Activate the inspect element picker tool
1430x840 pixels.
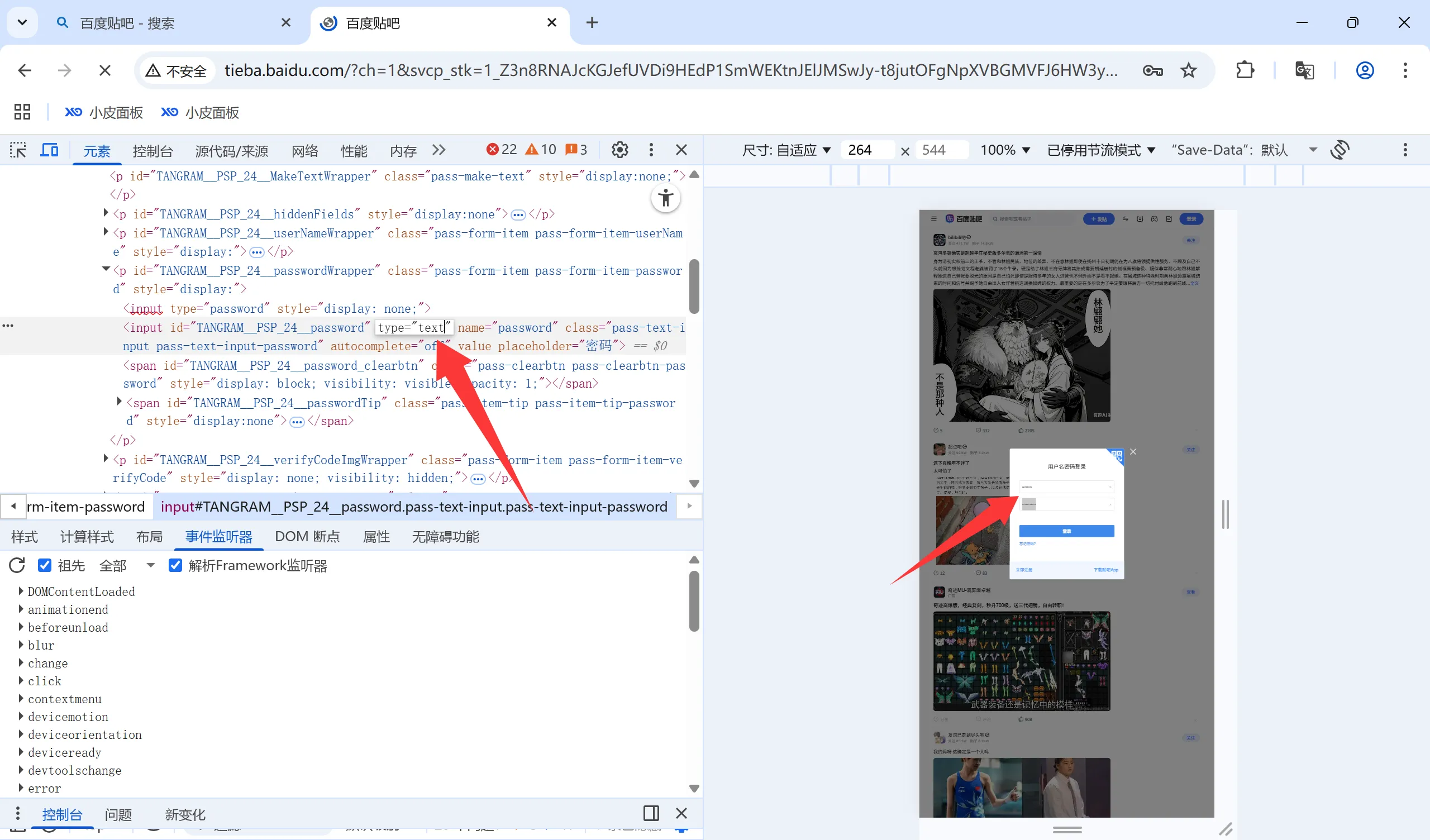point(18,150)
